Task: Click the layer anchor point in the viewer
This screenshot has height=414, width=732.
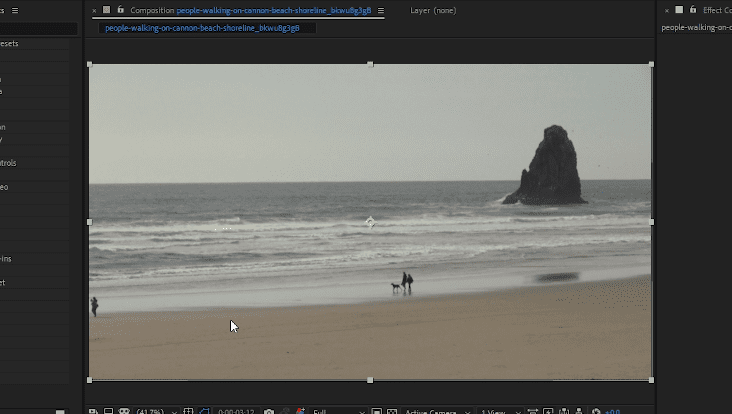Action: [x=370, y=222]
